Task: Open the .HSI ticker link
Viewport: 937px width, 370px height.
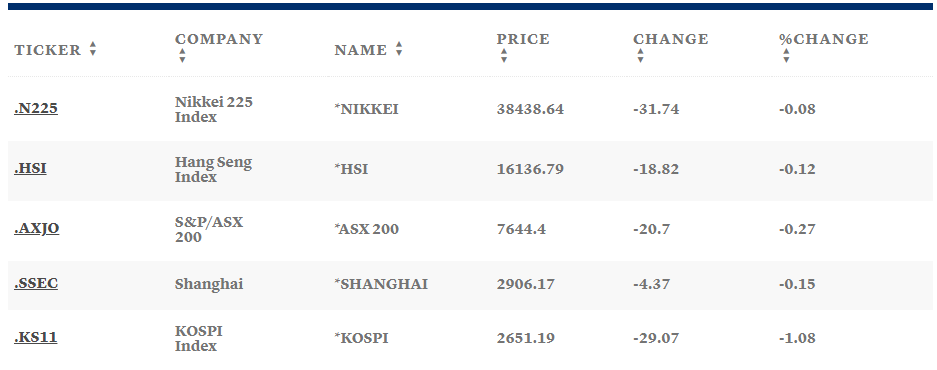Action: [30, 169]
